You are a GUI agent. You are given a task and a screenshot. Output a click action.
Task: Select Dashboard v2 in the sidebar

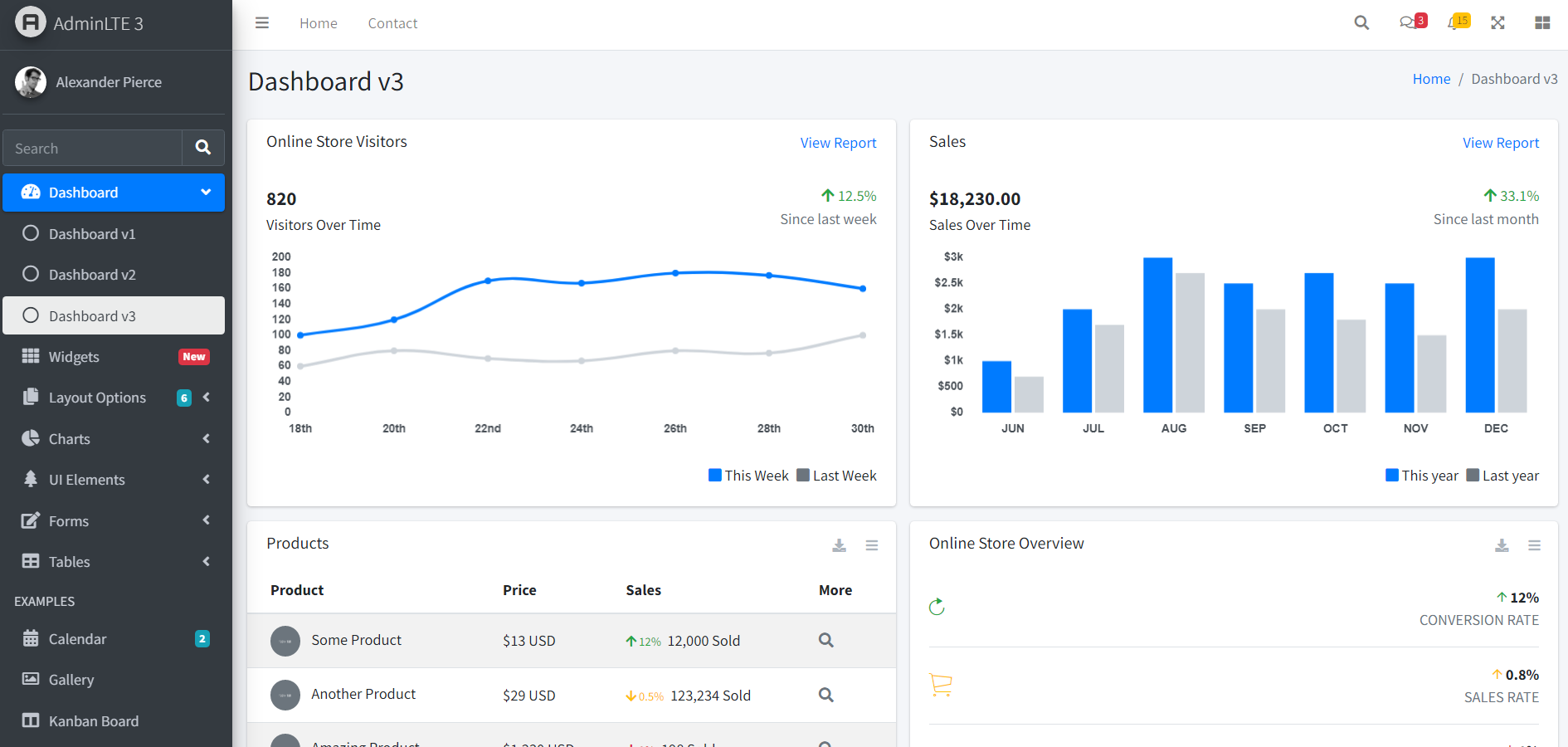(114, 274)
